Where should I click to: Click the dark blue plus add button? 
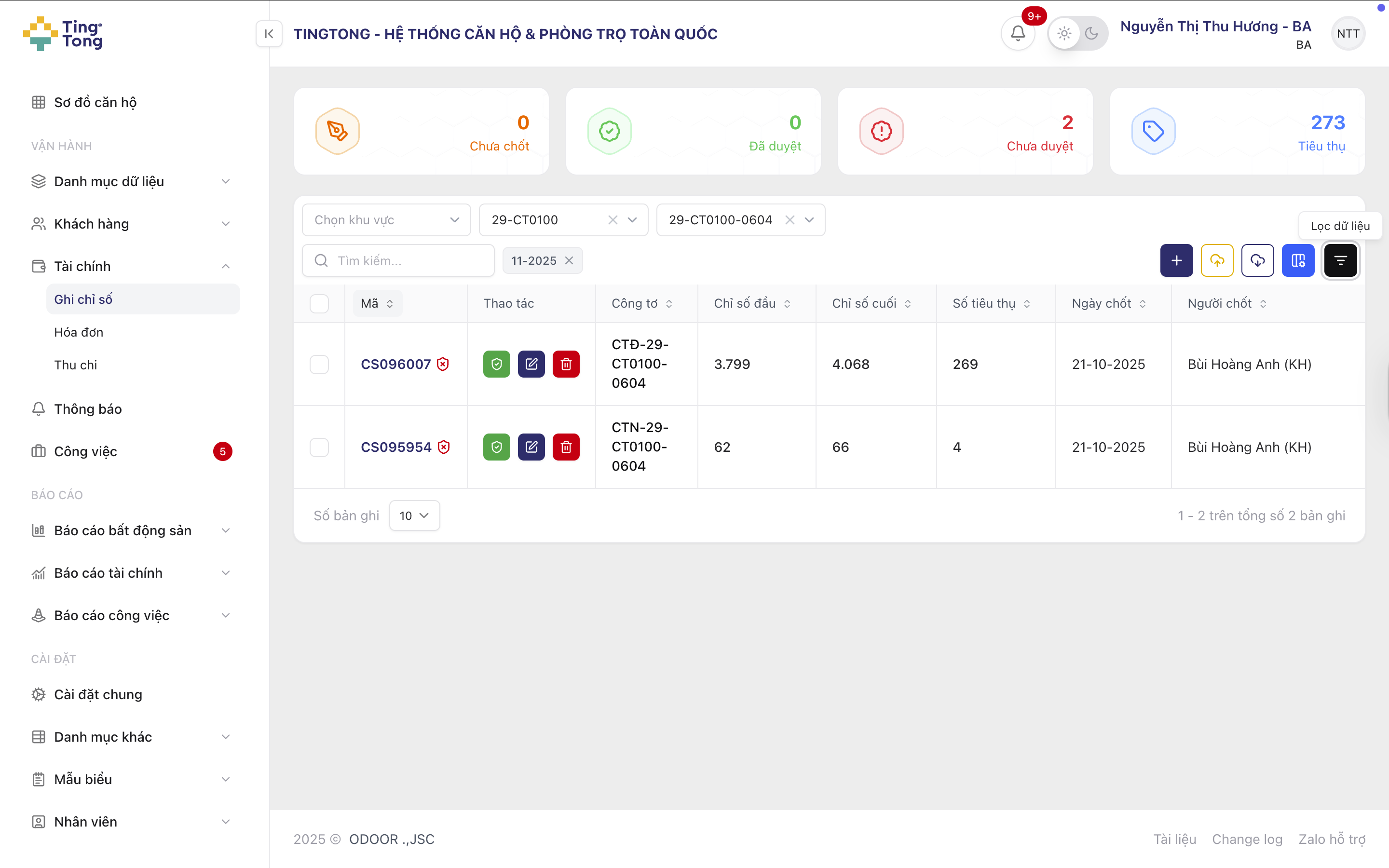pyautogui.click(x=1176, y=260)
